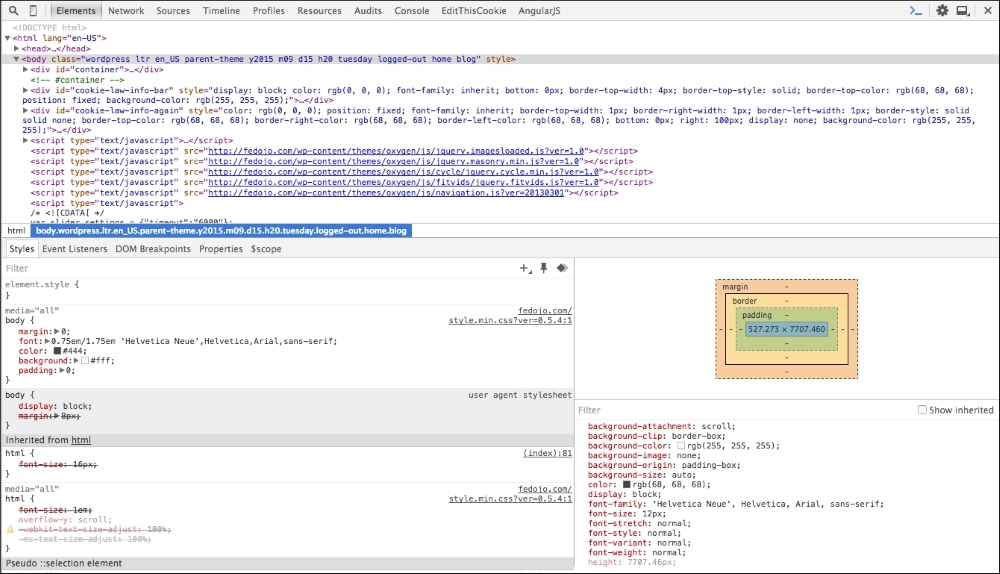This screenshot has width=1000, height=574.
Task: Open the Console tab
Action: [x=411, y=11]
